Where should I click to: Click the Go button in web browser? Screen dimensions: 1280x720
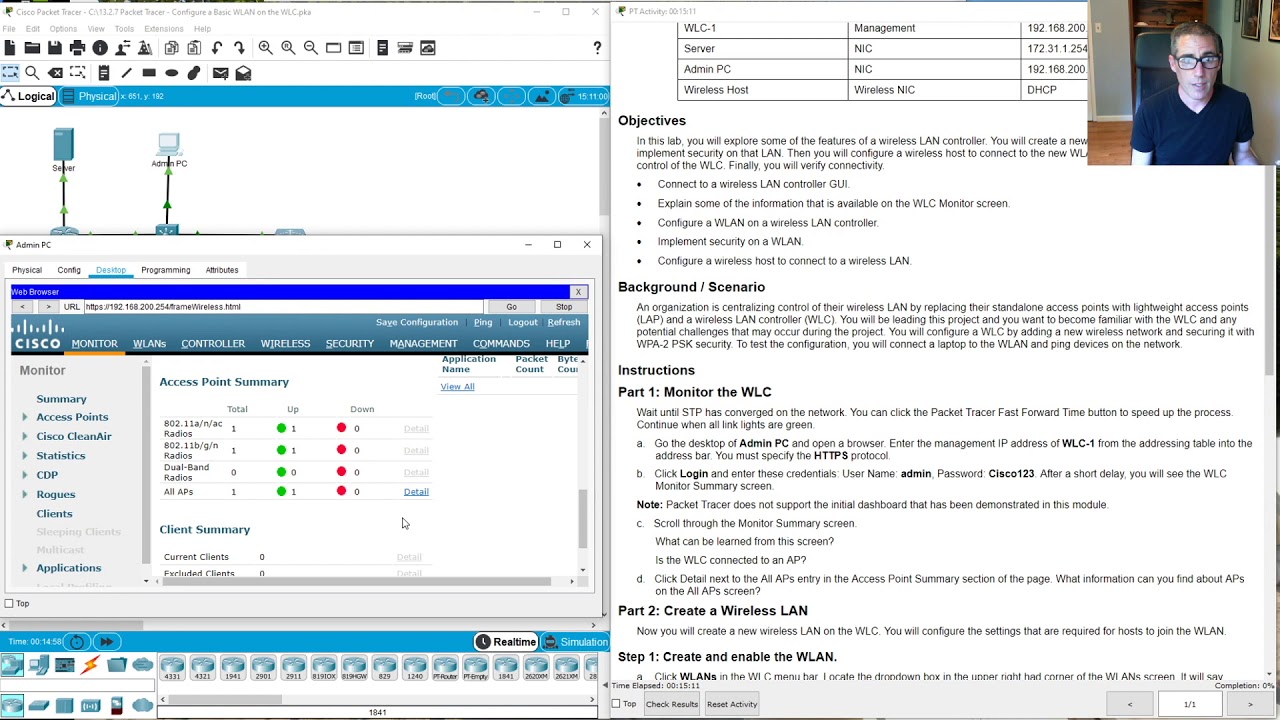click(x=511, y=307)
